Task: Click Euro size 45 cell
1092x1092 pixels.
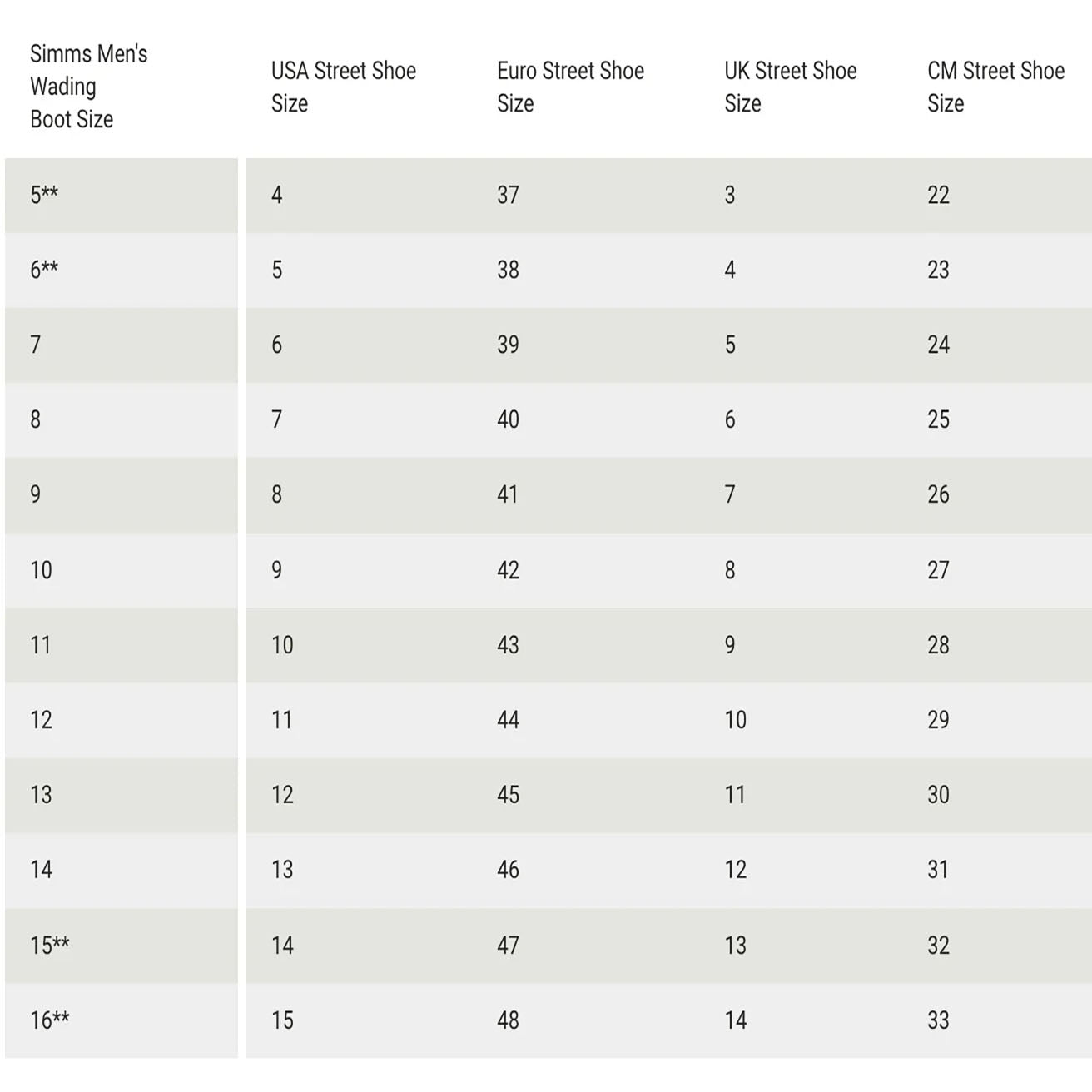Action: [508, 795]
